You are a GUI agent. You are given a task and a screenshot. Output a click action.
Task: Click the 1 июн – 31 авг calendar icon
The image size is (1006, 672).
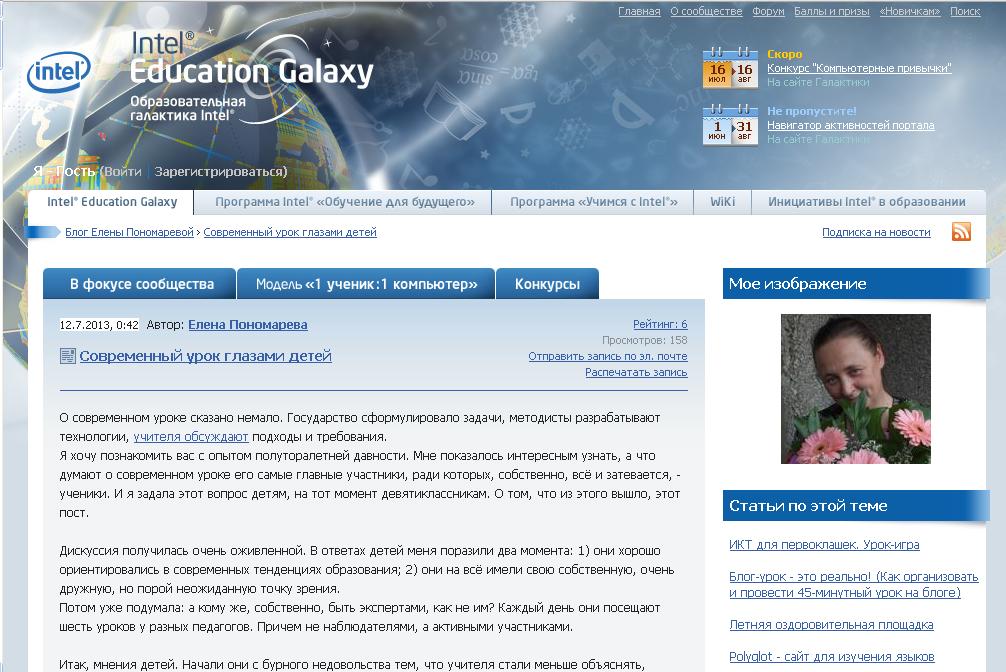(730, 125)
